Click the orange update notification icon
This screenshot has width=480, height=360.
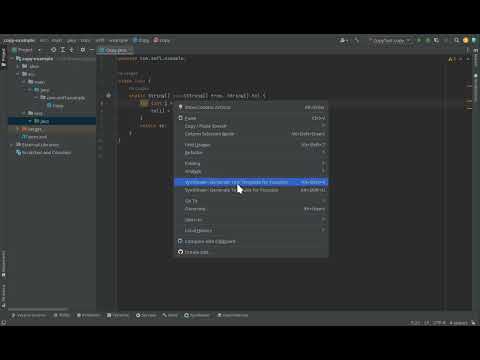[x=466, y=41]
